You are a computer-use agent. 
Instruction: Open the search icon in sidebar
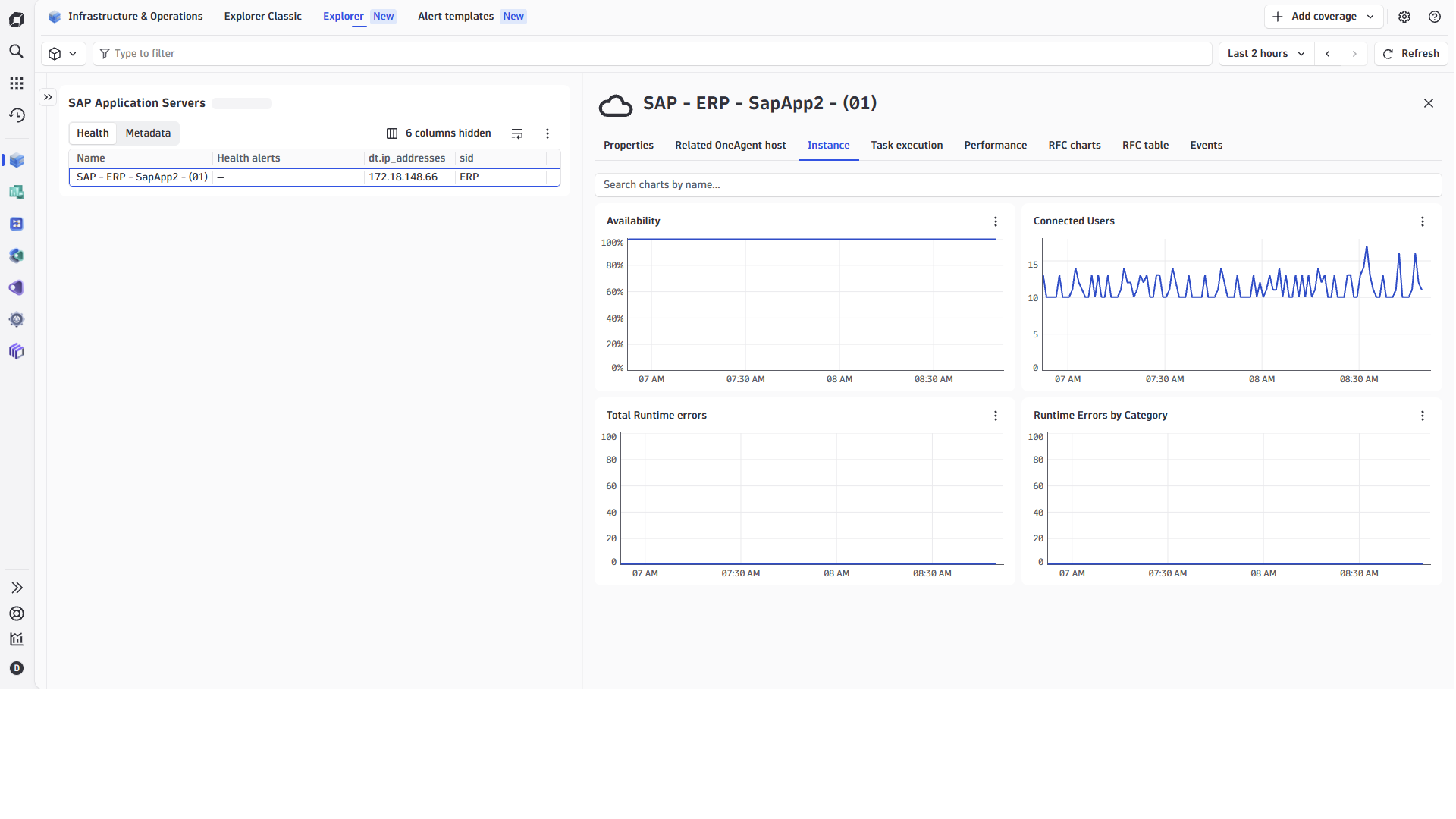(17, 52)
